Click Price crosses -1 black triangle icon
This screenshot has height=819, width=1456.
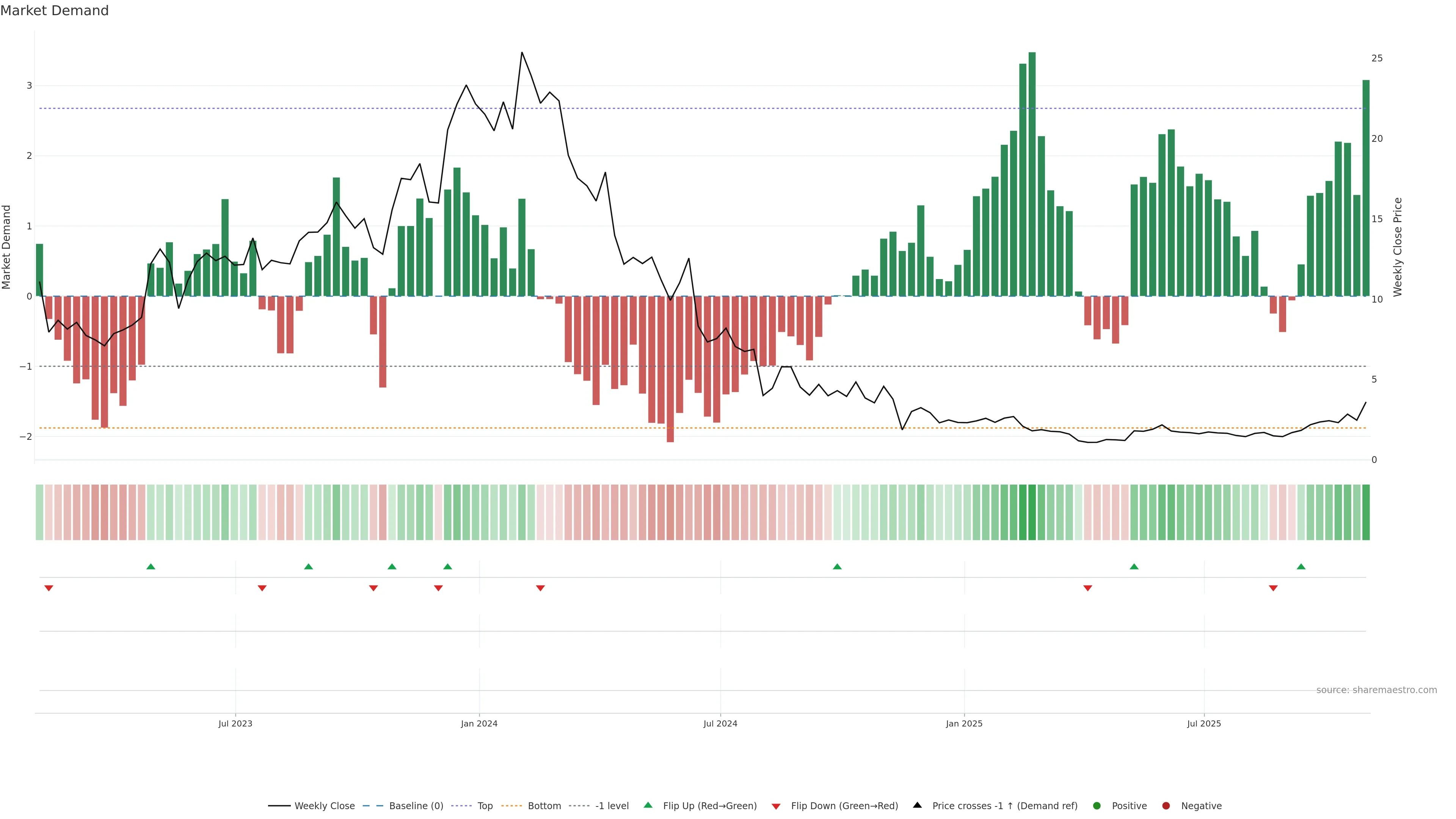[917, 805]
